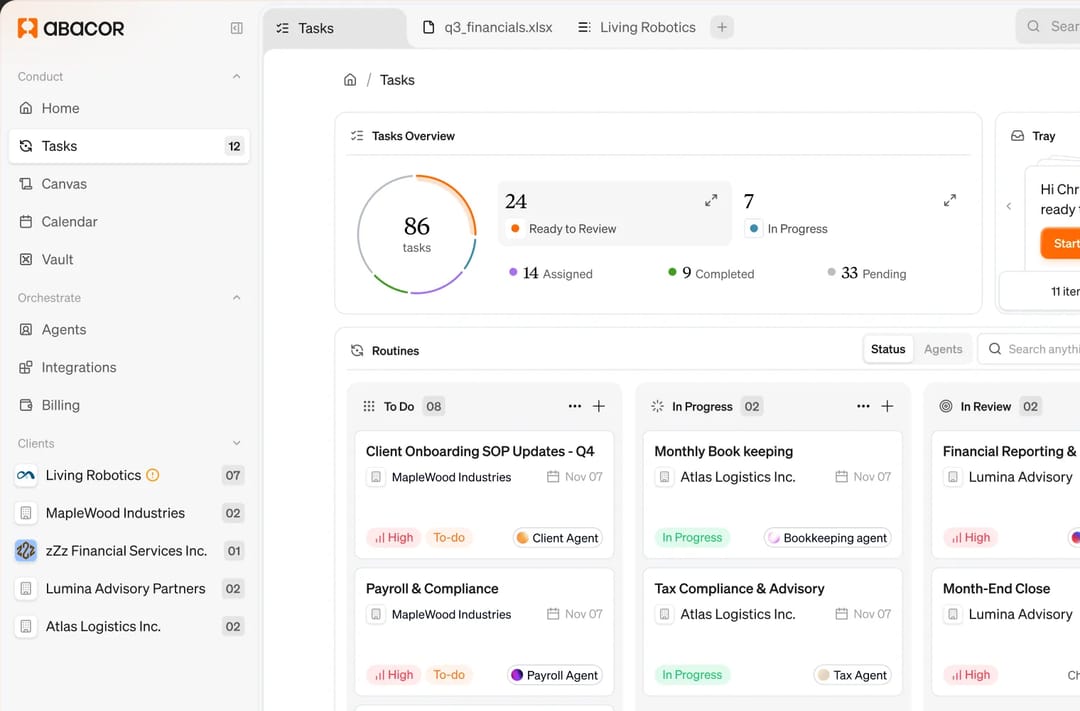Collapse the Orchestrate section
1080x711 pixels.
coord(236,298)
